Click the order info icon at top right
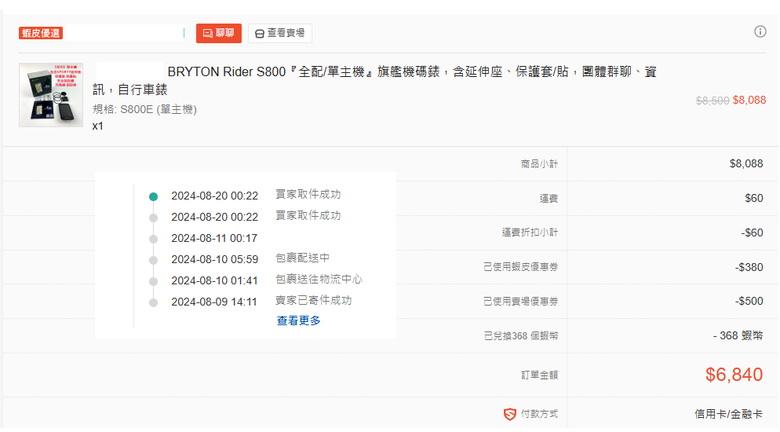The height and width of the screenshot is (432, 780). click(760, 32)
